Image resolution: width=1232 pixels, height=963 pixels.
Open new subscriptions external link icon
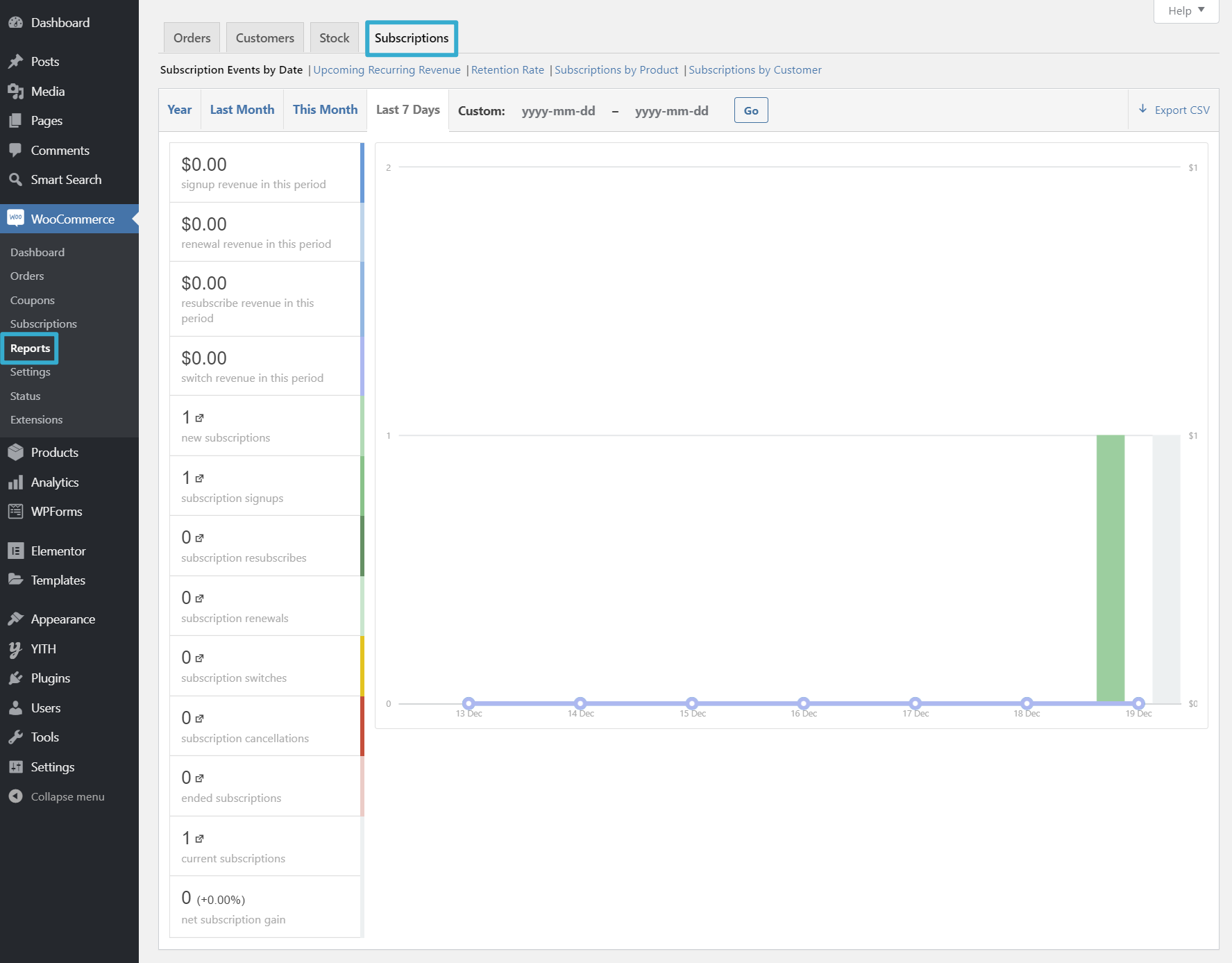(x=199, y=418)
